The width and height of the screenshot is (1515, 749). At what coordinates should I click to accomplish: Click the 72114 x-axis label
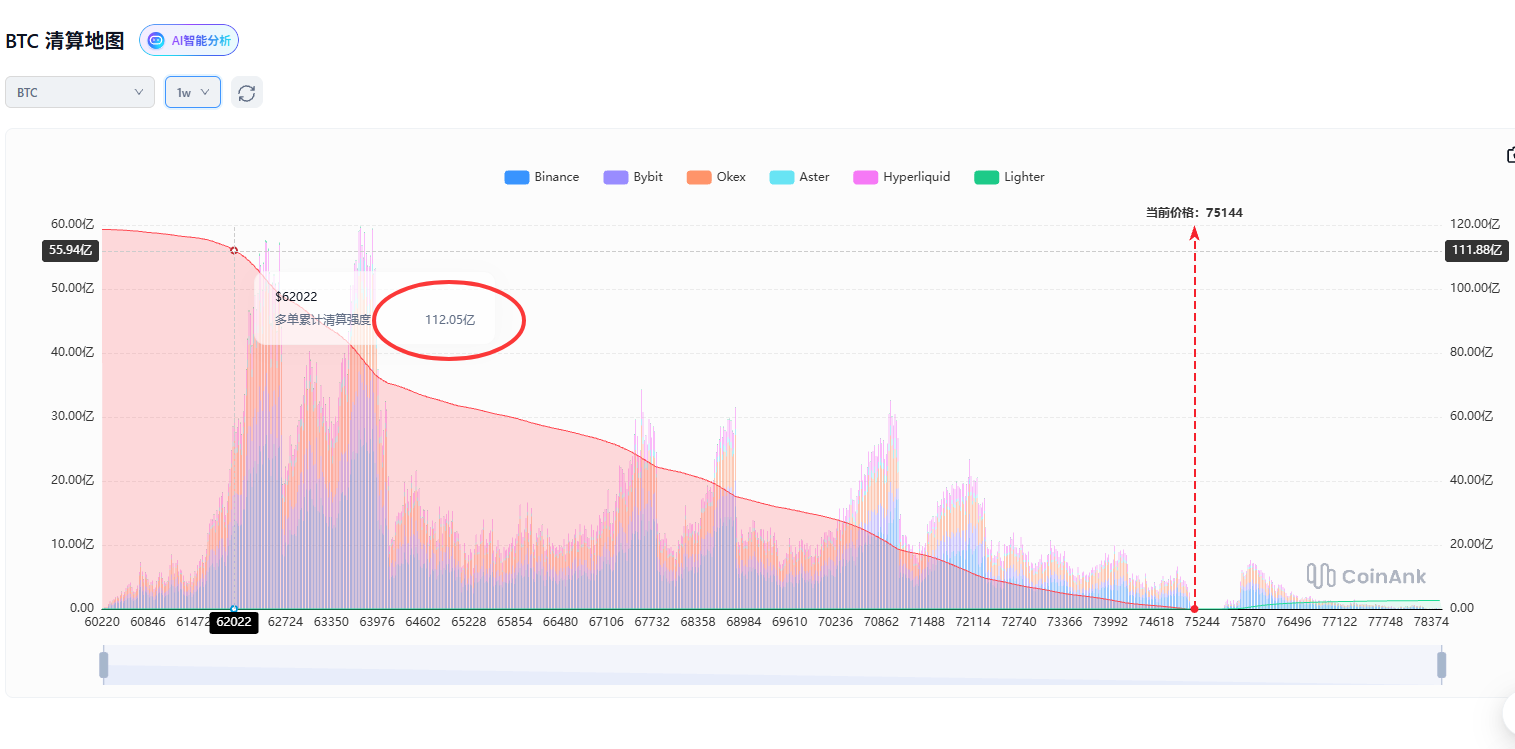click(973, 622)
